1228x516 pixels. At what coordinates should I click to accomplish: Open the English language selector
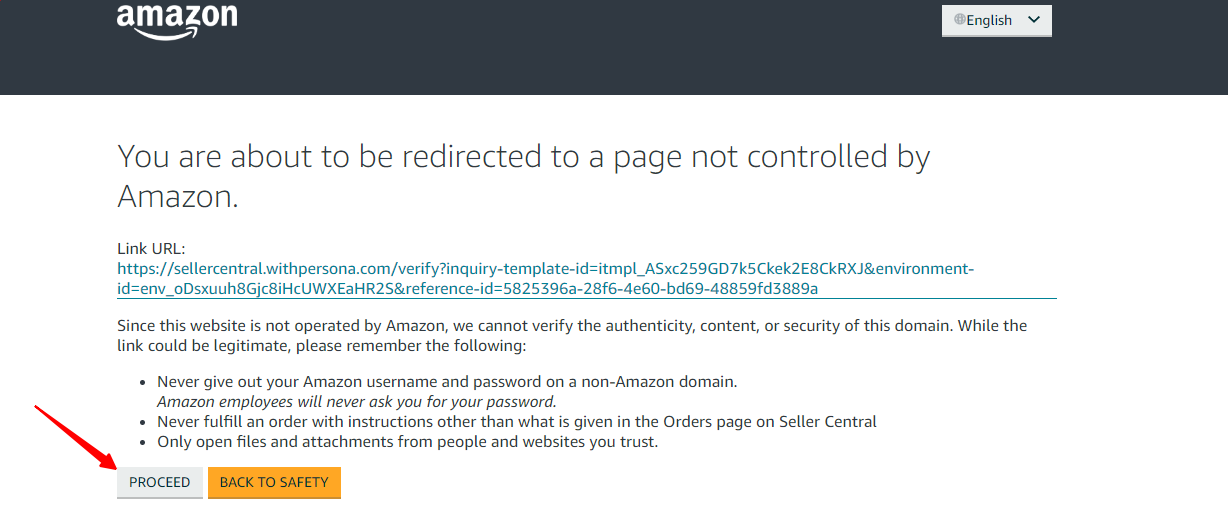point(996,20)
